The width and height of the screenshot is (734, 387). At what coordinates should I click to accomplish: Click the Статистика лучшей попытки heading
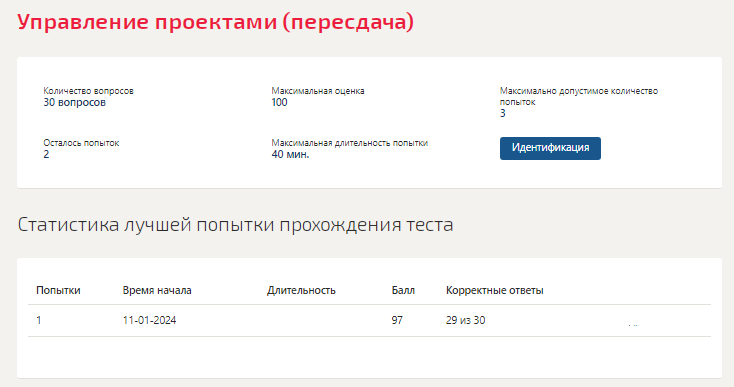click(235, 225)
